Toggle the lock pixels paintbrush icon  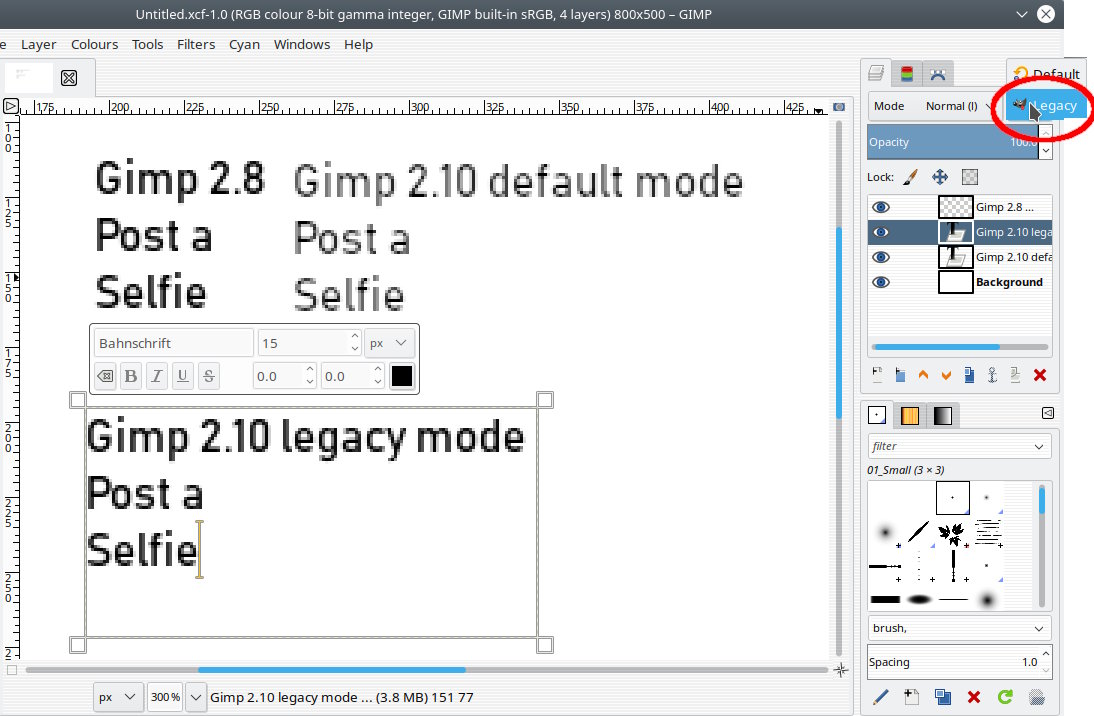[910, 177]
